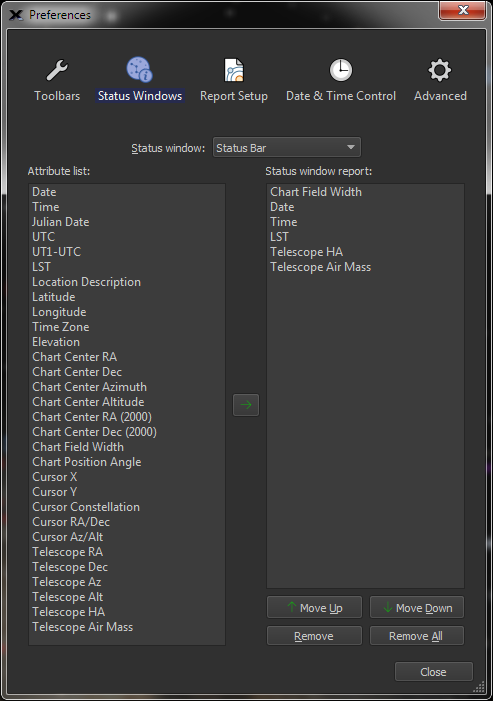The image size is (493, 701).
Task: Select the Time Zone attribute
Action: [127, 327]
